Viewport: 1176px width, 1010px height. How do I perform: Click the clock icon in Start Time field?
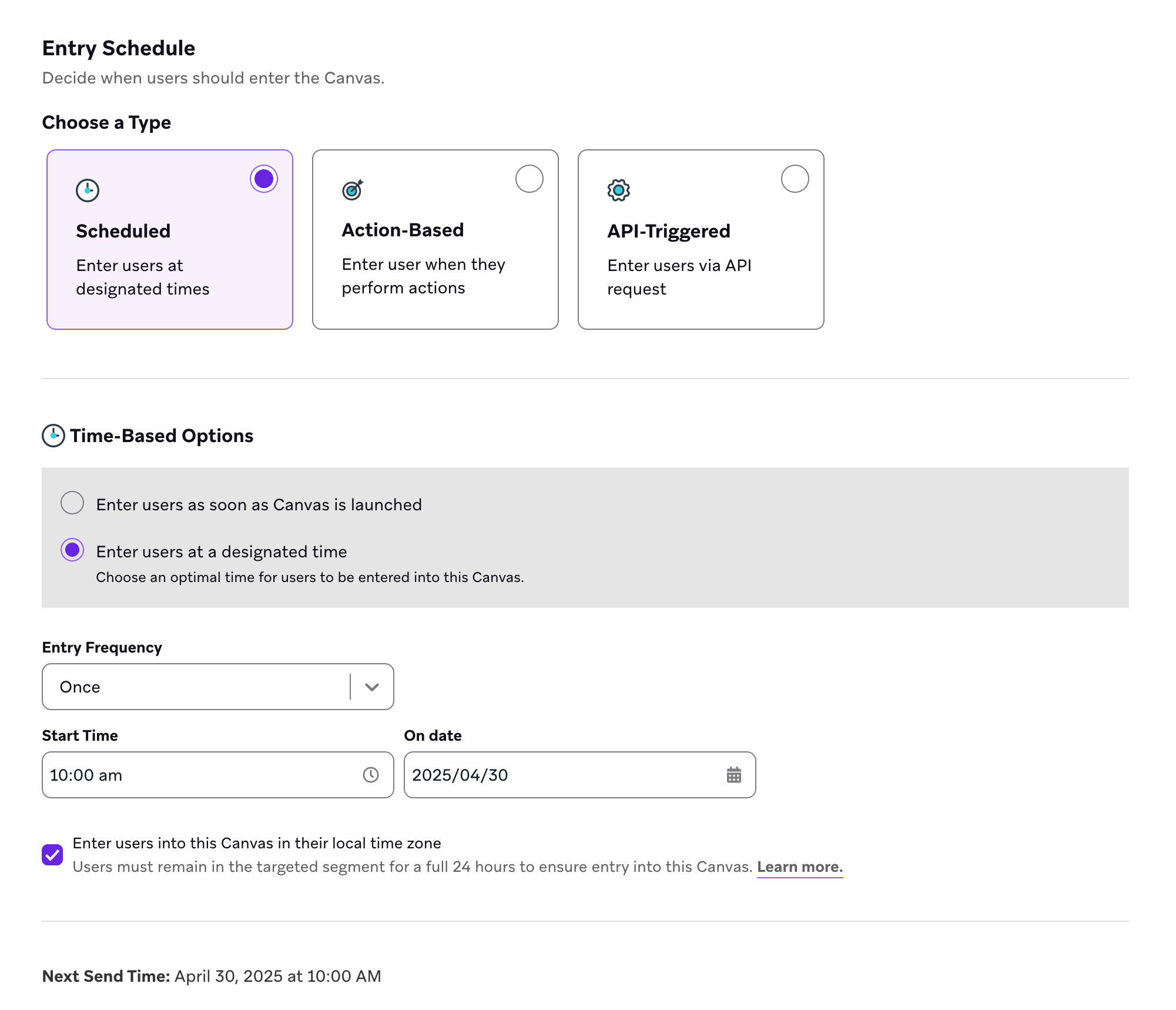(370, 775)
